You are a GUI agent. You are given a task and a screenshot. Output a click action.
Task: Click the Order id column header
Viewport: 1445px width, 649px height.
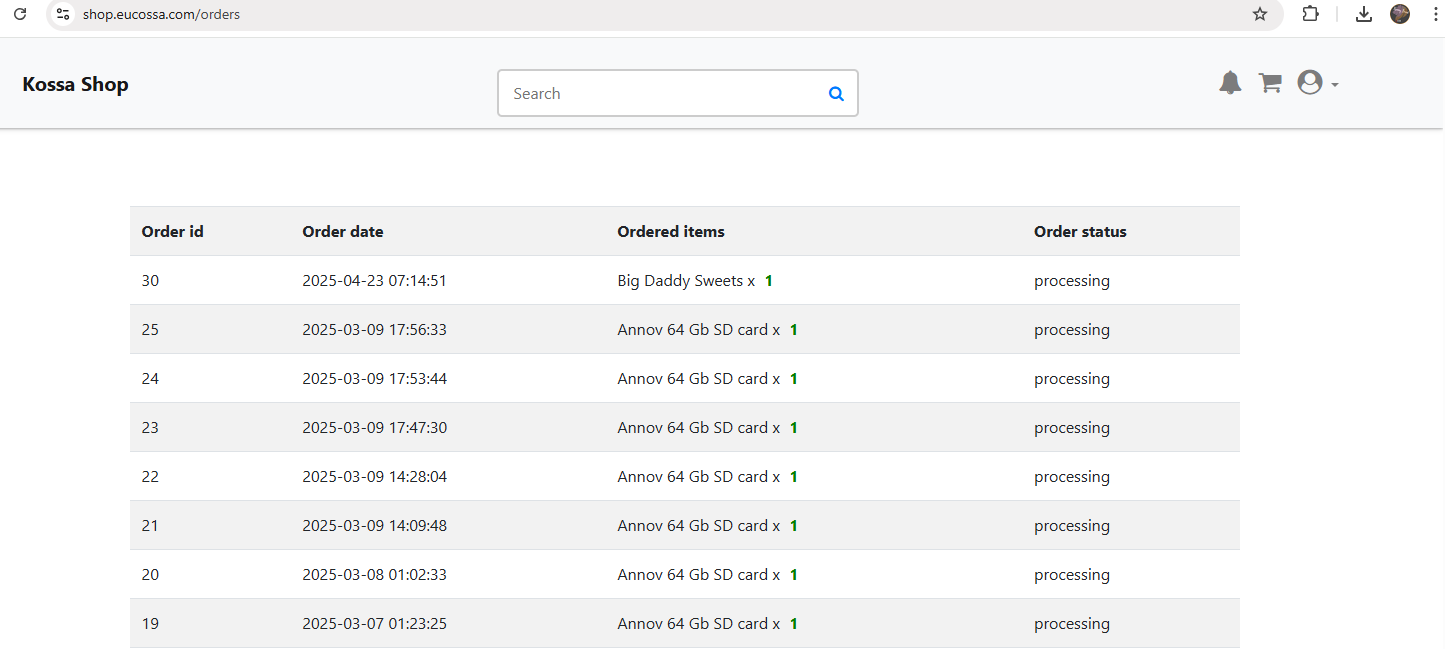(x=172, y=231)
